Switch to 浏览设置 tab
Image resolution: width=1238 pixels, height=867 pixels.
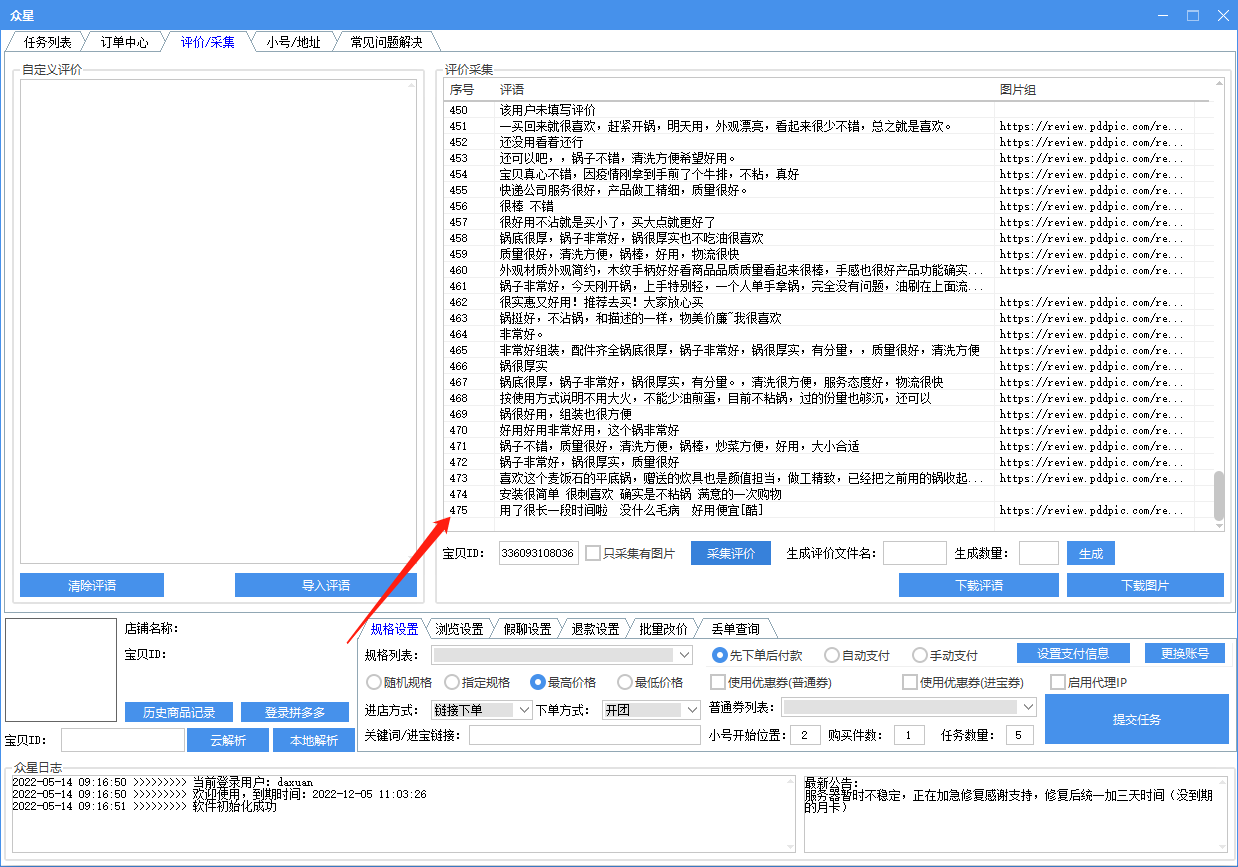pyautogui.click(x=459, y=629)
